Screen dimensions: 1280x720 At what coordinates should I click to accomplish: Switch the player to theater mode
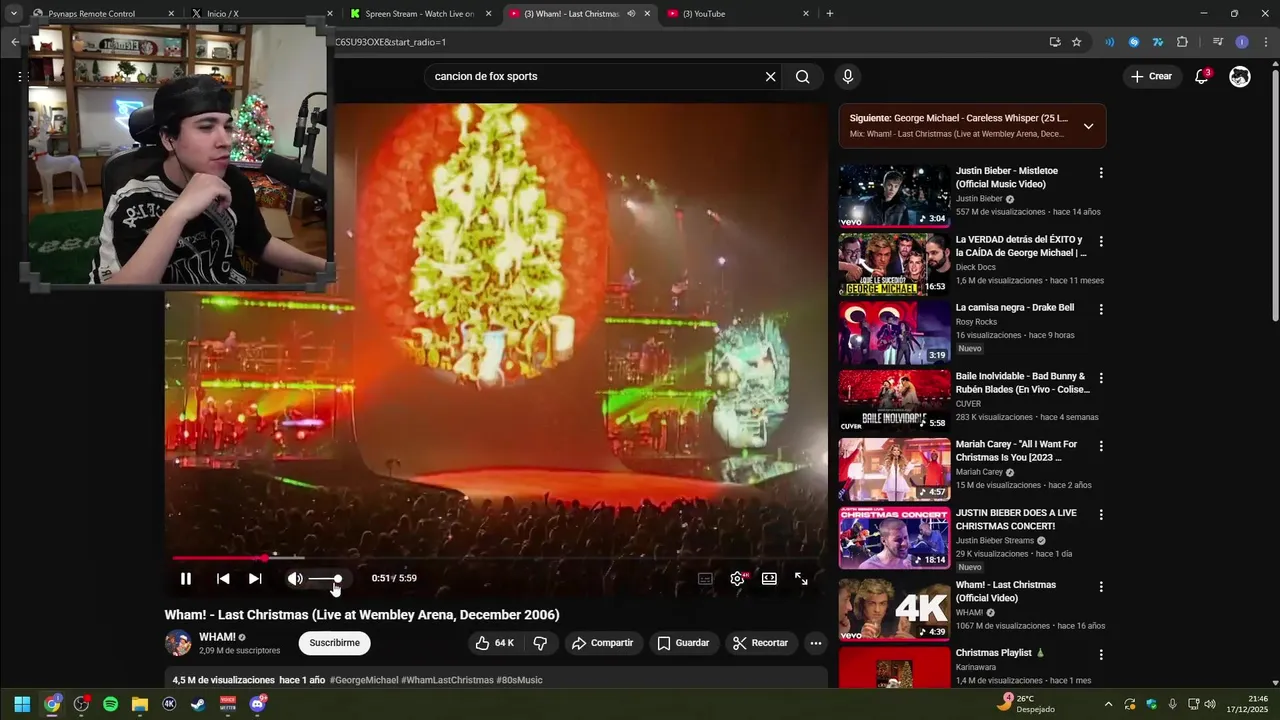click(769, 579)
